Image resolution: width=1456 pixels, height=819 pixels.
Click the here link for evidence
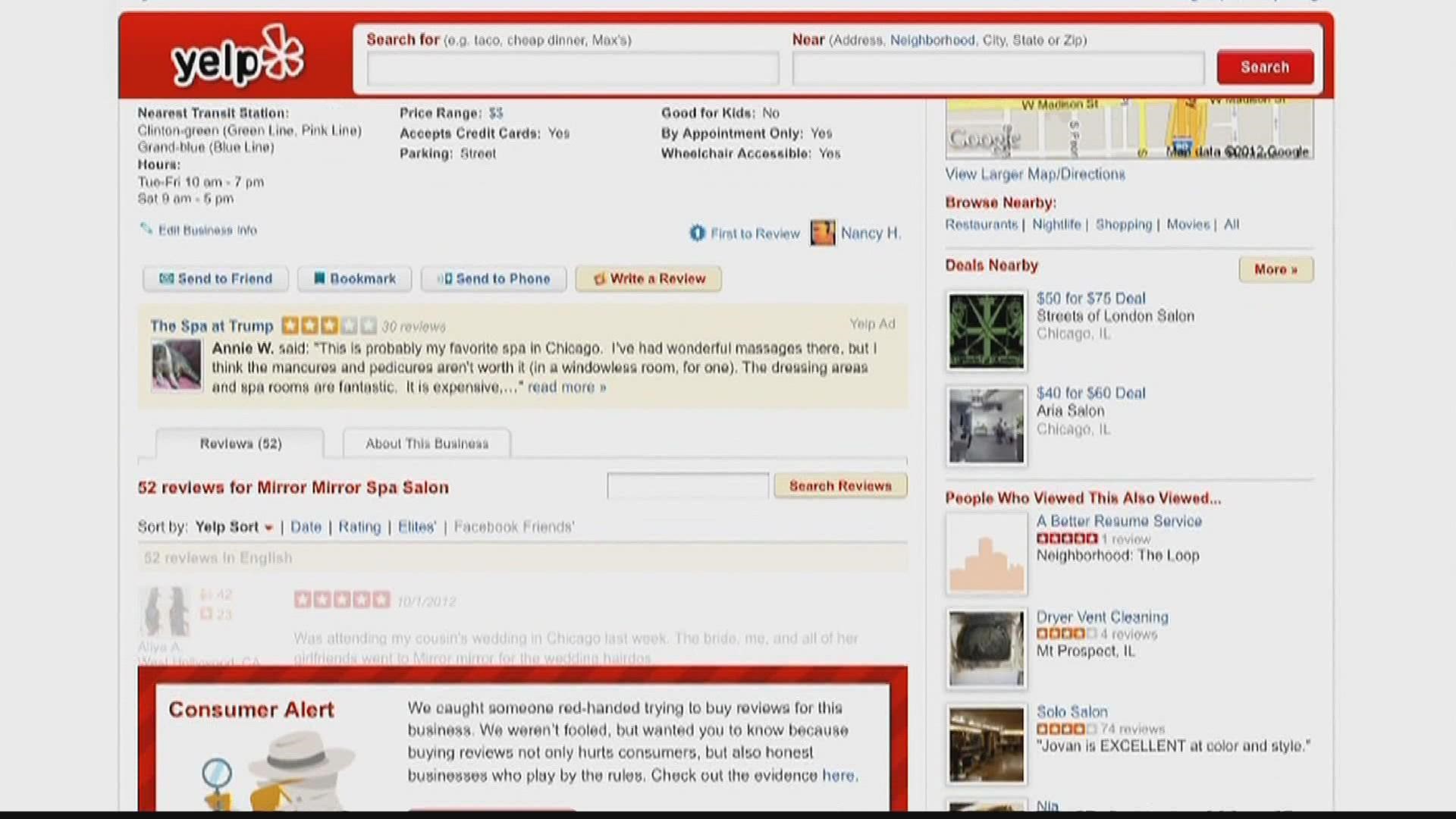coord(838,776)
